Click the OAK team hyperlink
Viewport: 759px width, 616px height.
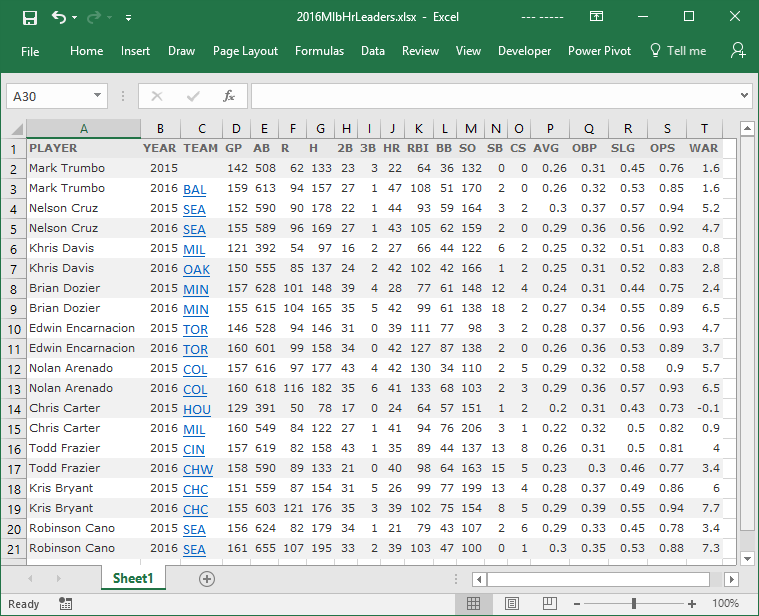[195, 269]
